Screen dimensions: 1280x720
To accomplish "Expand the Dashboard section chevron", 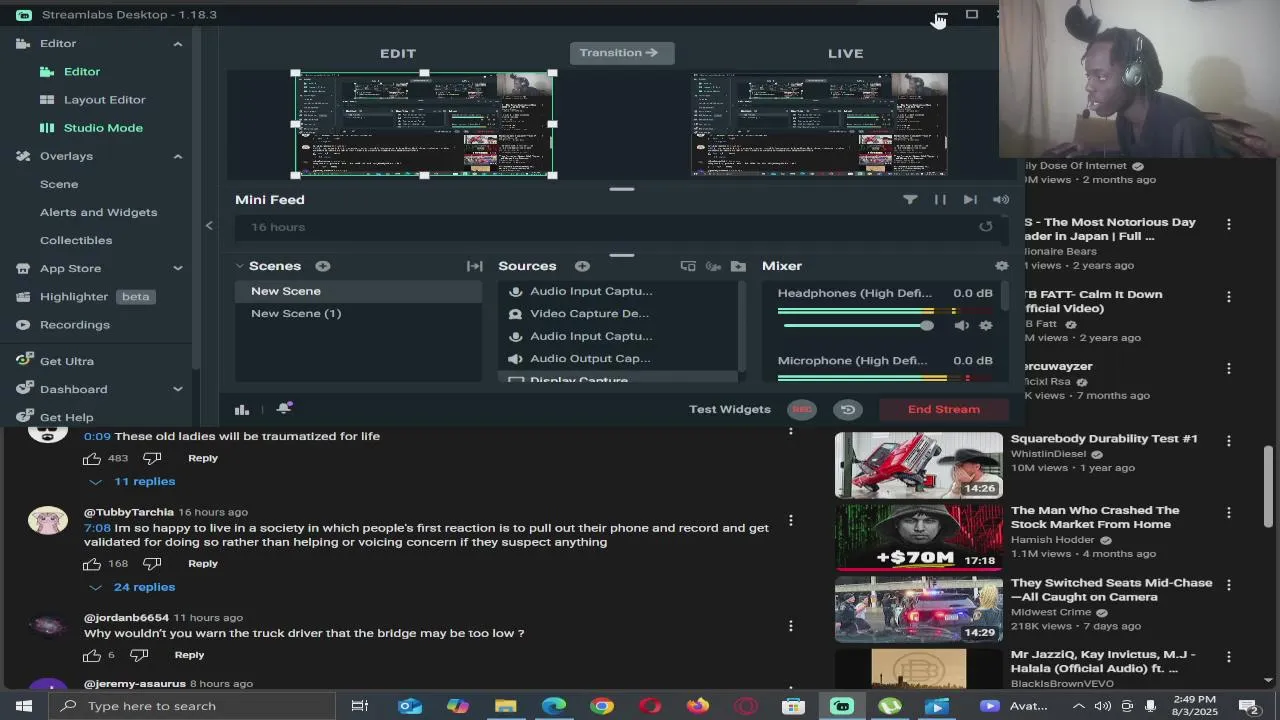I will (x=178, y=389).
